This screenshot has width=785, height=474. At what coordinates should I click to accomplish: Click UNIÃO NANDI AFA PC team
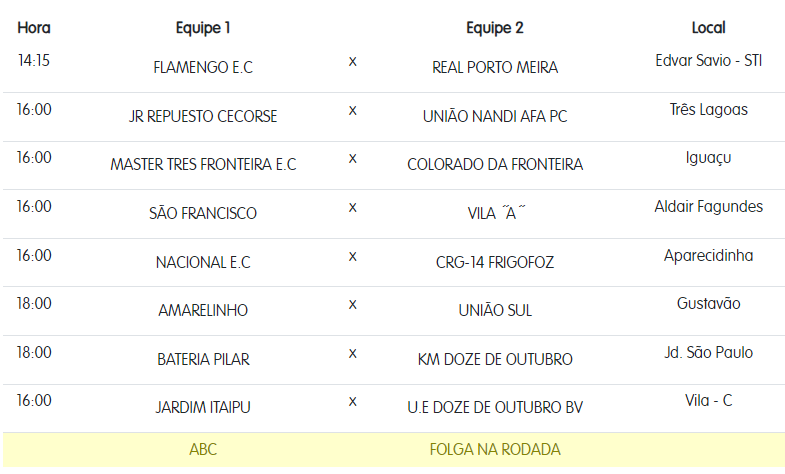[494, 116]
